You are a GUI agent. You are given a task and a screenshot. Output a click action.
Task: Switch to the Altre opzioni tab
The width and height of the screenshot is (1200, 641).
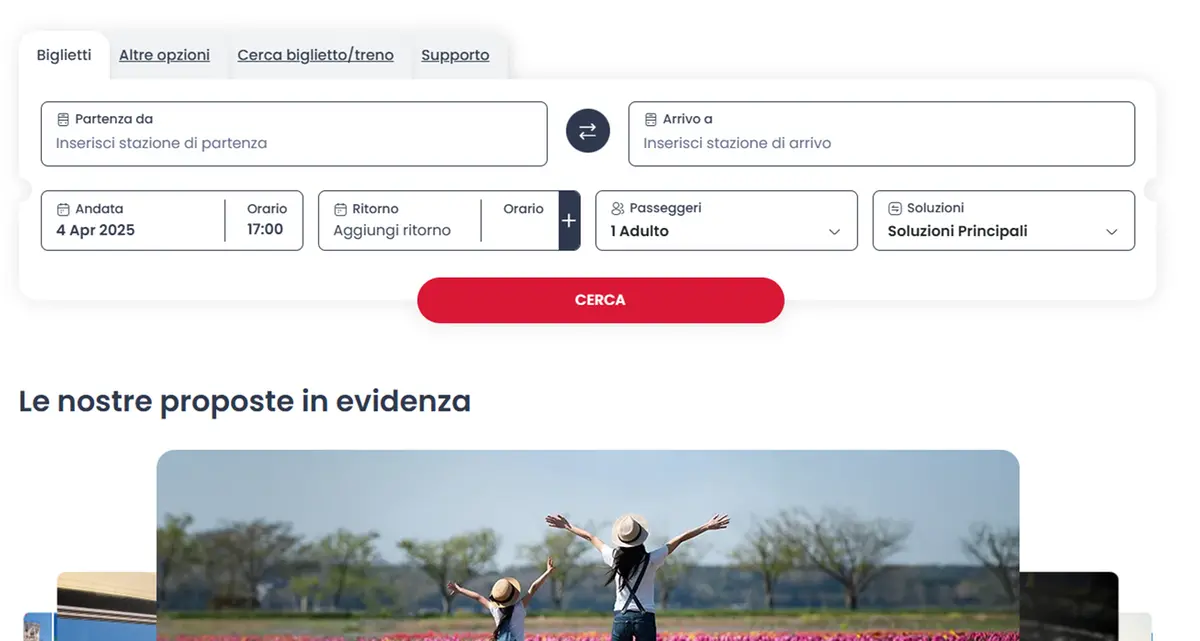tap(164, 55)
